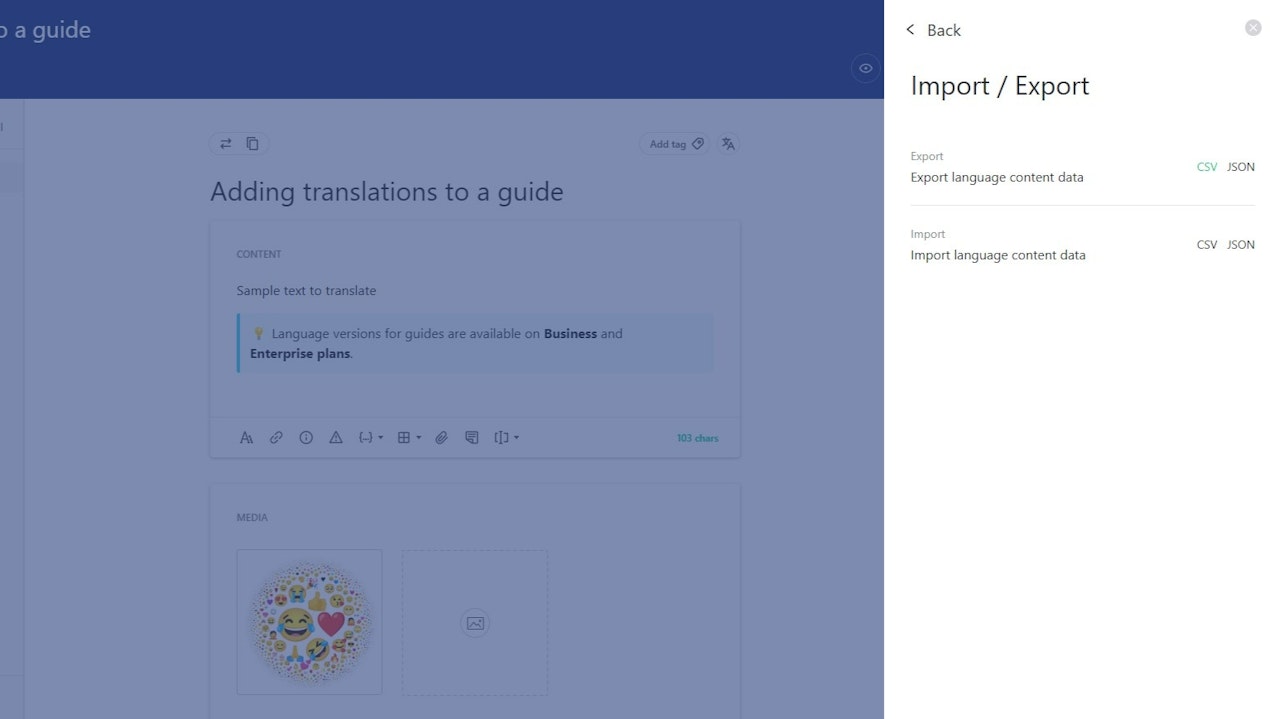Go back using the Back button
The height and width of the screenshot is (719, 1280).
[933, 30]
